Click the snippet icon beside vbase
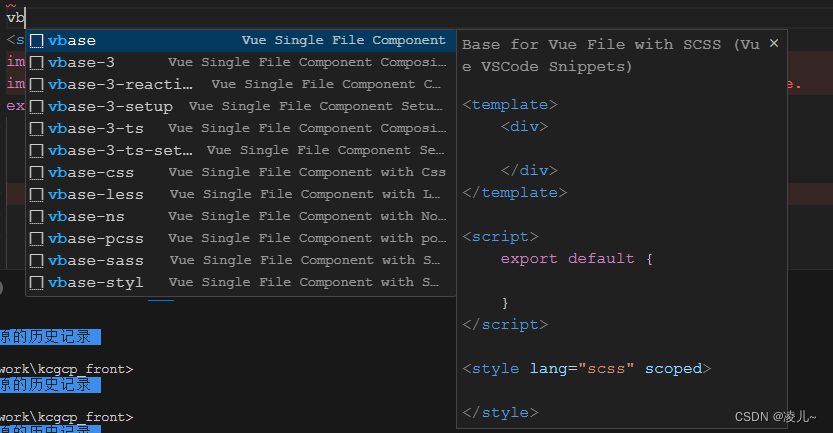This screenshot has width=833, height=433. 36,41
